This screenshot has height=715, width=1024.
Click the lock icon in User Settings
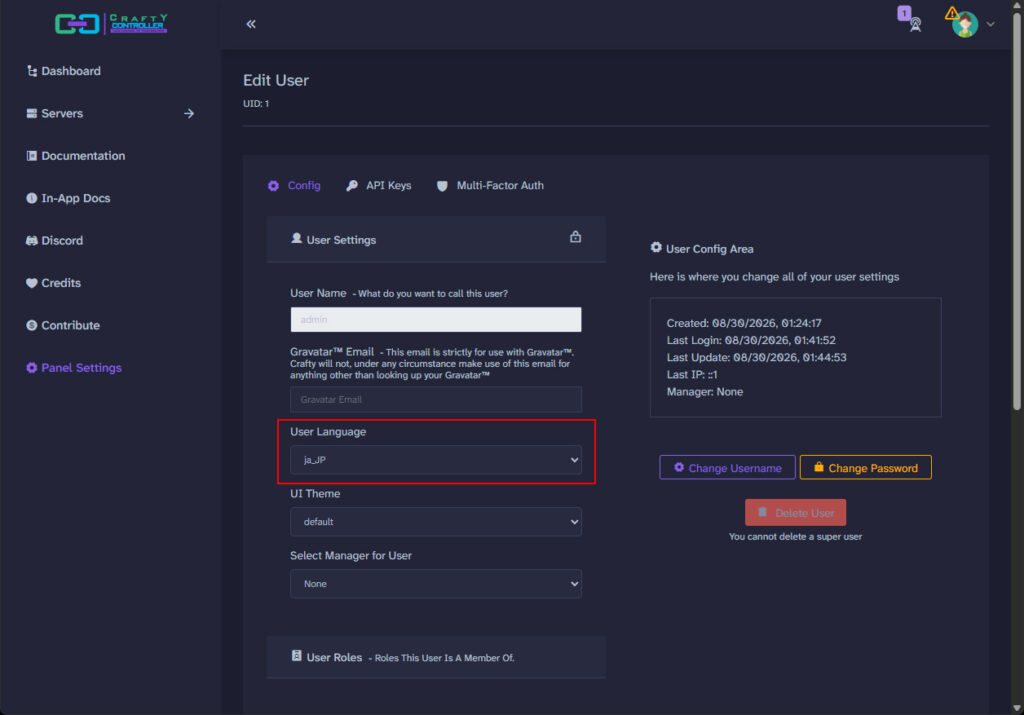(575, 236)
